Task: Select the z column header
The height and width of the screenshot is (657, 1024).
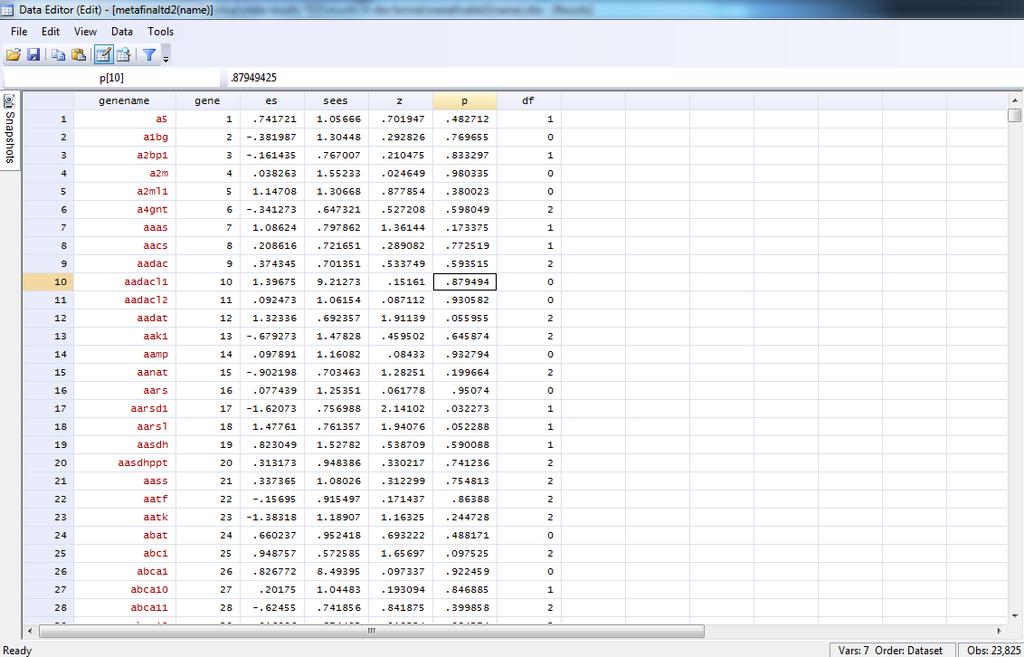Action: pyautogui.click(x=400, y=101)
